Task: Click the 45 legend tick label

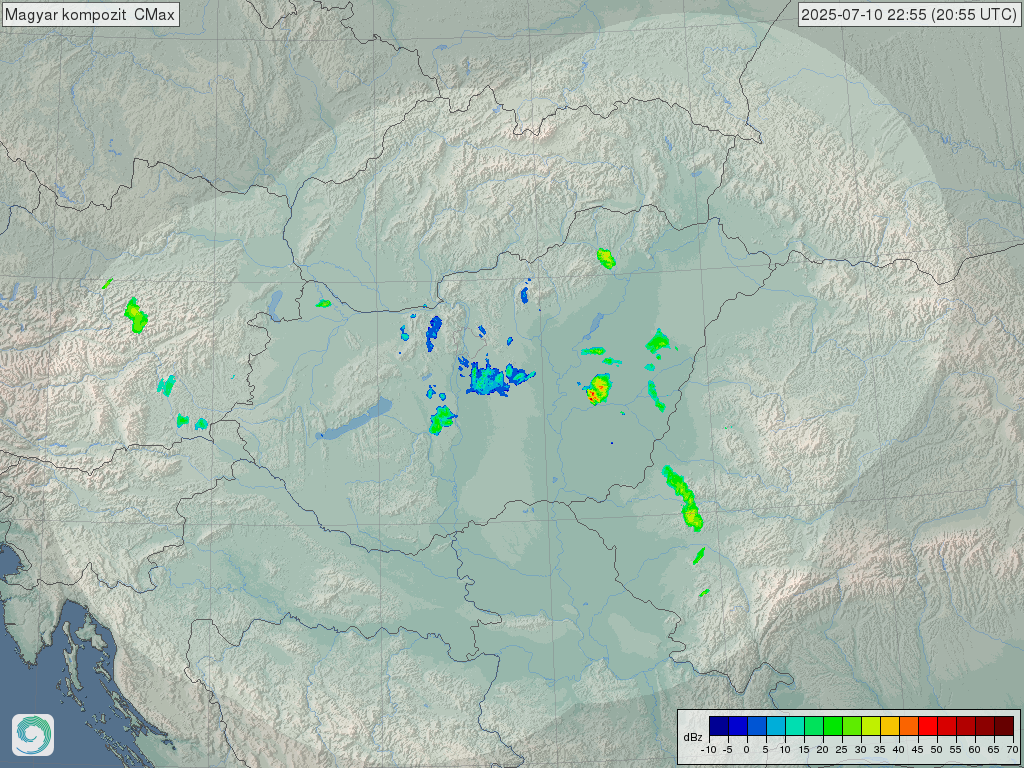Action: [918, 750]
